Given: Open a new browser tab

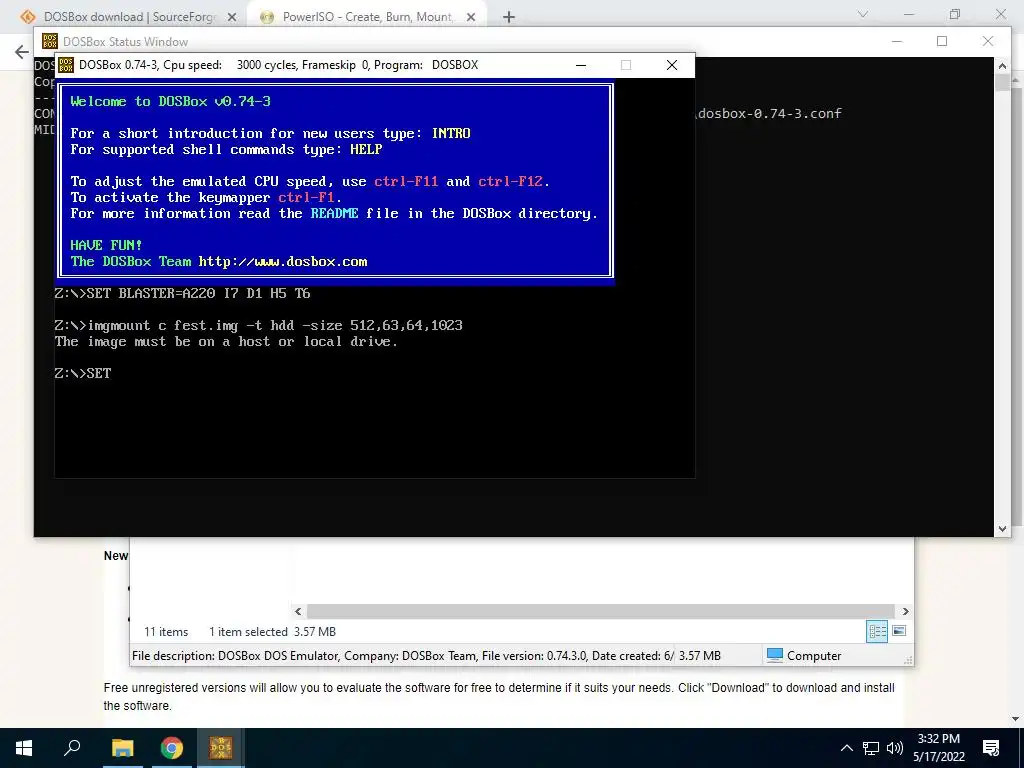Looking at the screenshot, I should tap(509, 18).
